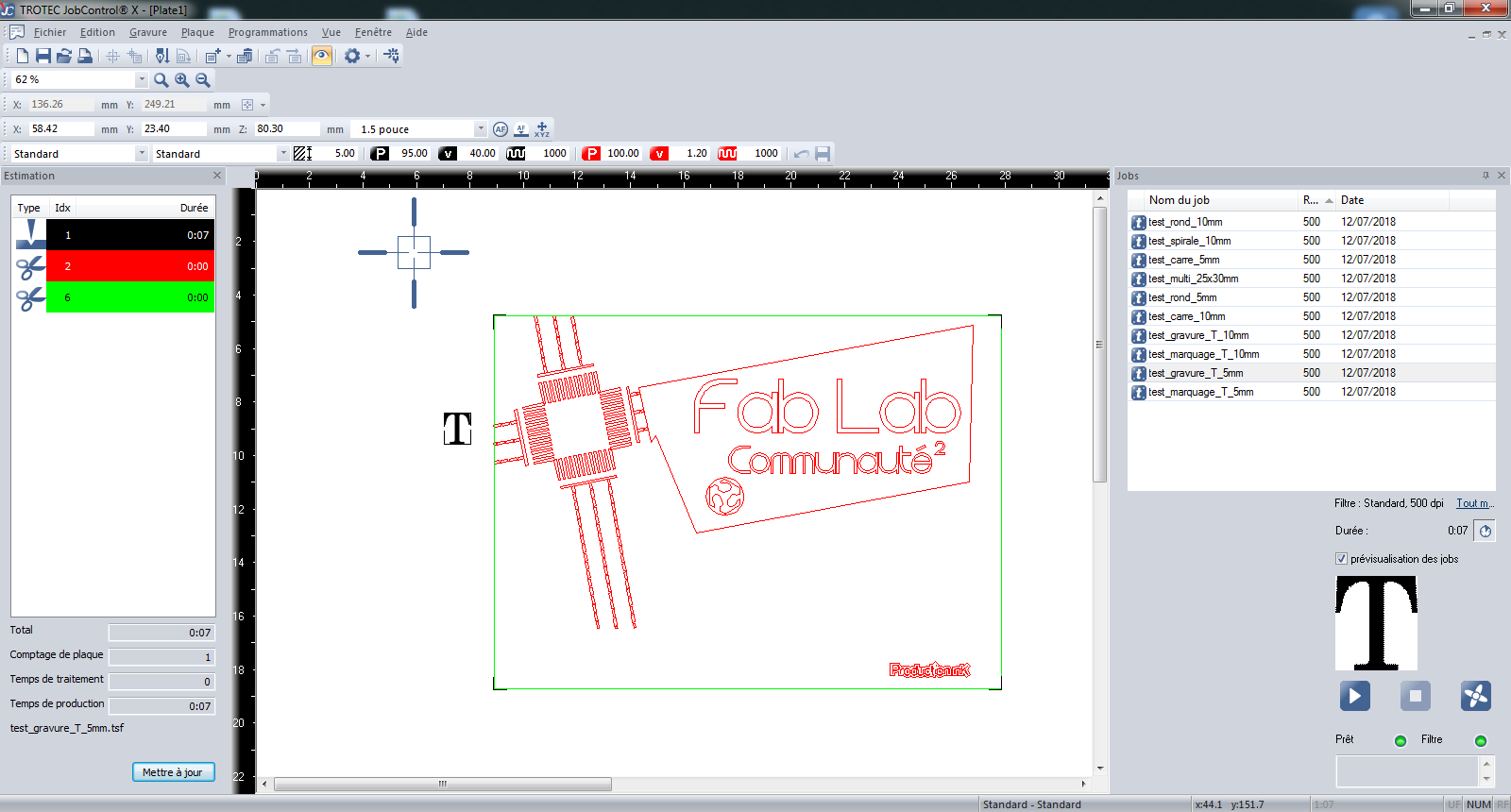The height and width of the screenshot is (812, 1511).
Task: Pin the Jobs panel
Action: point(1486,176)
